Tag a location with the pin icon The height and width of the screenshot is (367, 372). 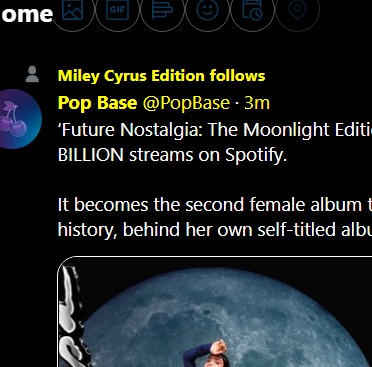point(297,9)
